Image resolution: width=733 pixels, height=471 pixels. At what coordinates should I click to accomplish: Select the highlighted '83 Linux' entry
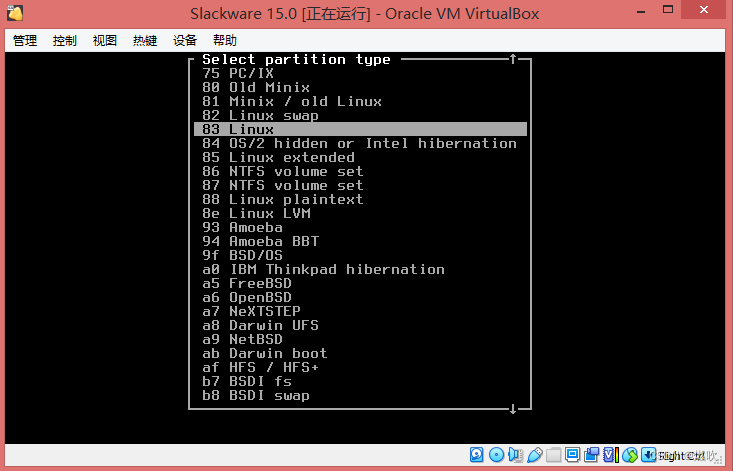[x=360, y=129]
